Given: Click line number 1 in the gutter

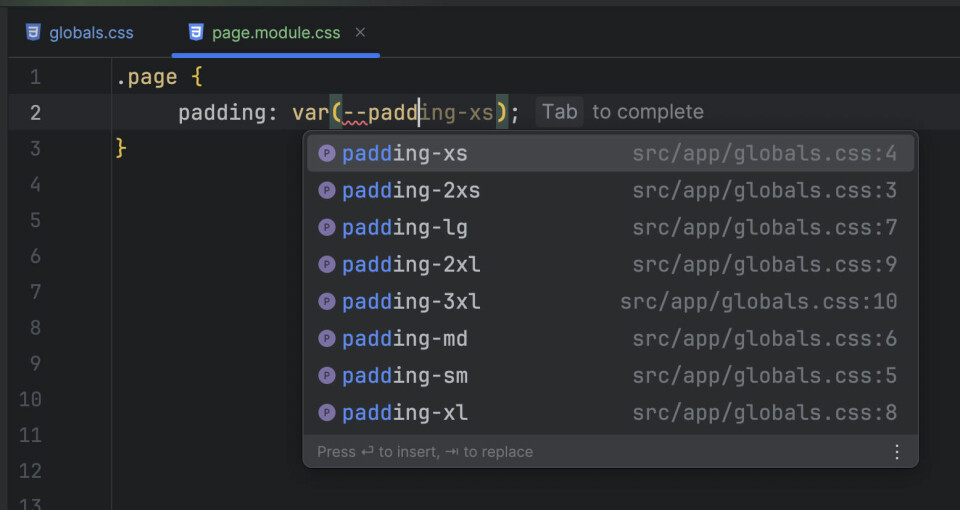Looking at the screenshot, I should pyautogui.click(x=35, y=77).
